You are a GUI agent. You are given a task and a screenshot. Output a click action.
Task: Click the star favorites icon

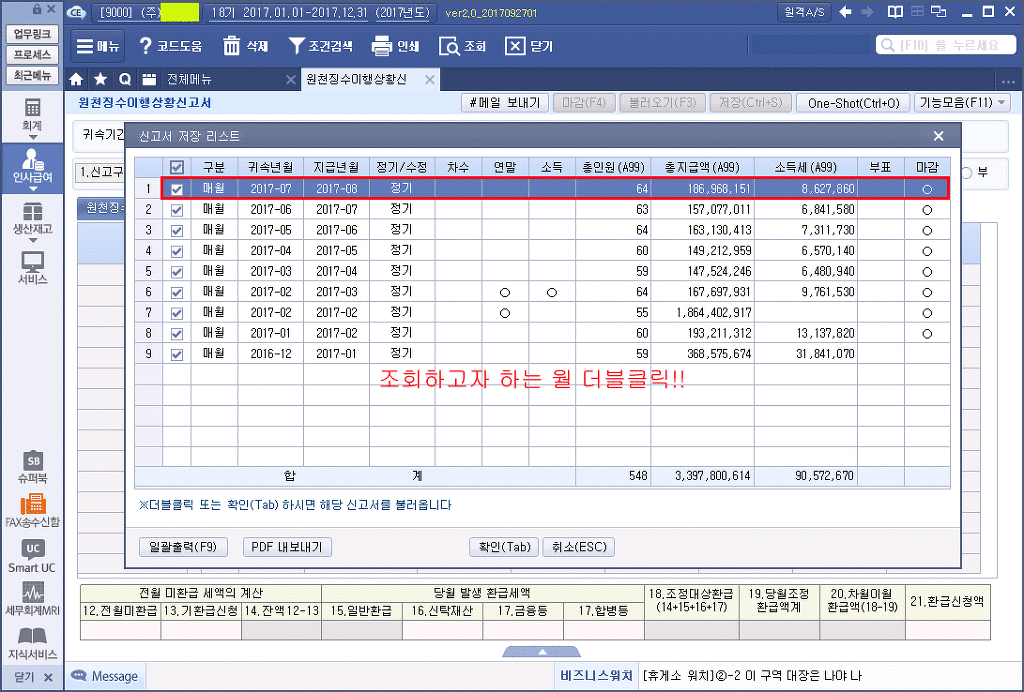coord(100,79)
